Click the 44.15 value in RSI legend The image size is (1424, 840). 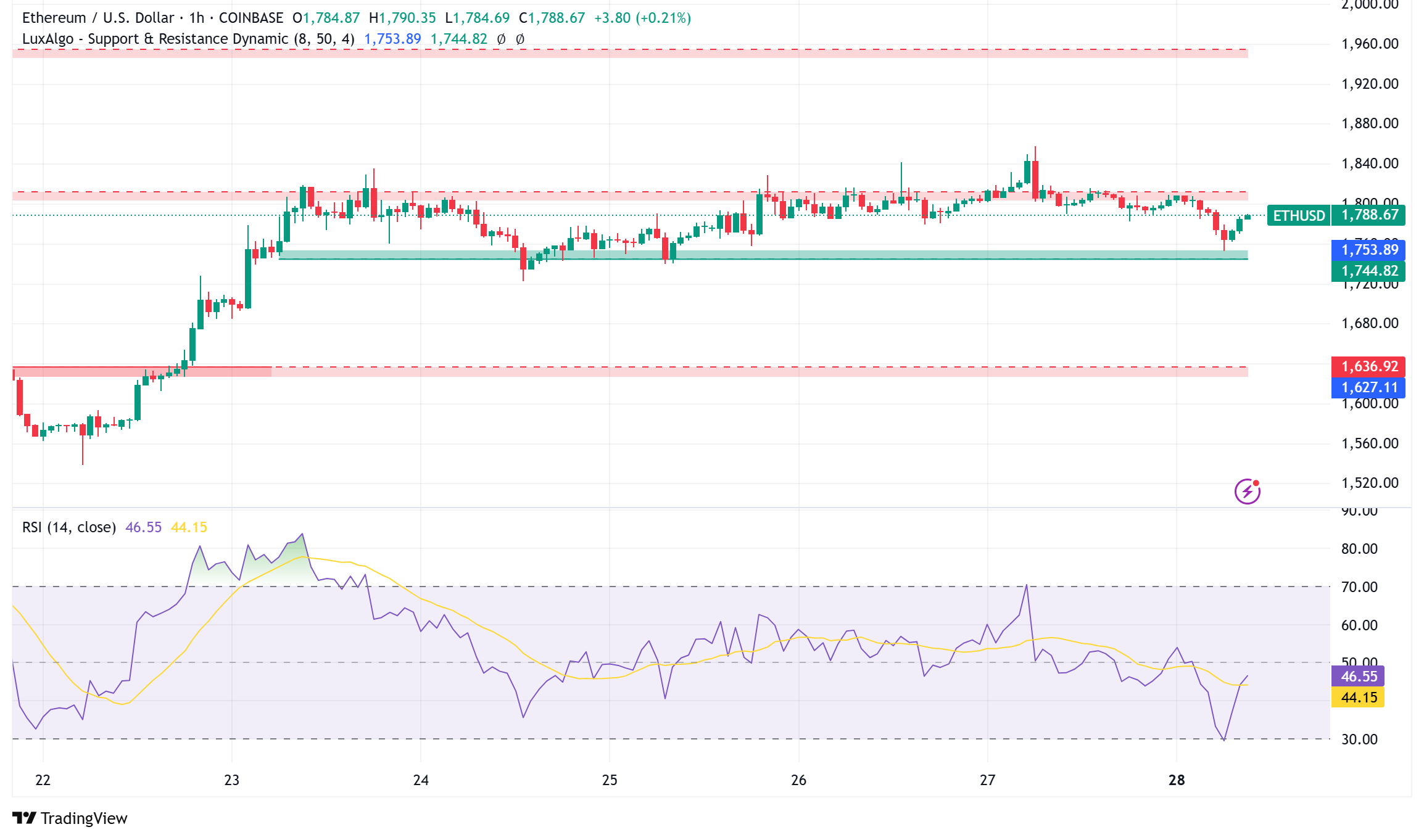click(x=189, y=527)
